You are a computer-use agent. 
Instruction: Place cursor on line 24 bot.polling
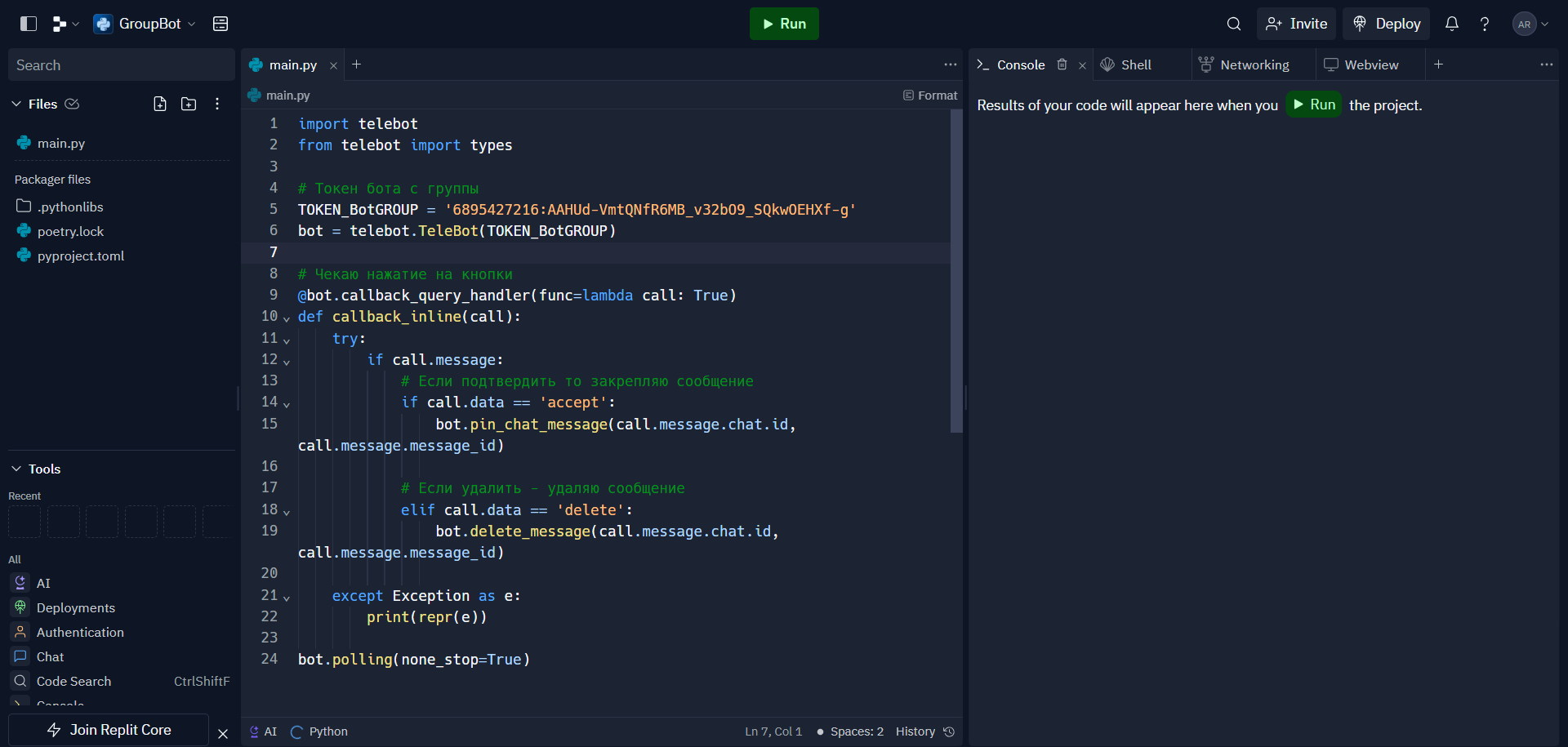pyautogui.click(x=414, y=659)
